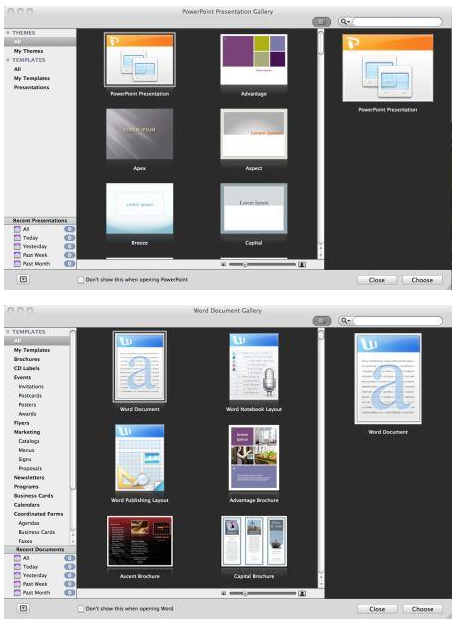Click PowerPoint gallery search magnifier icon
Viewport: 457px width, 624px height.
coord(344,21)
